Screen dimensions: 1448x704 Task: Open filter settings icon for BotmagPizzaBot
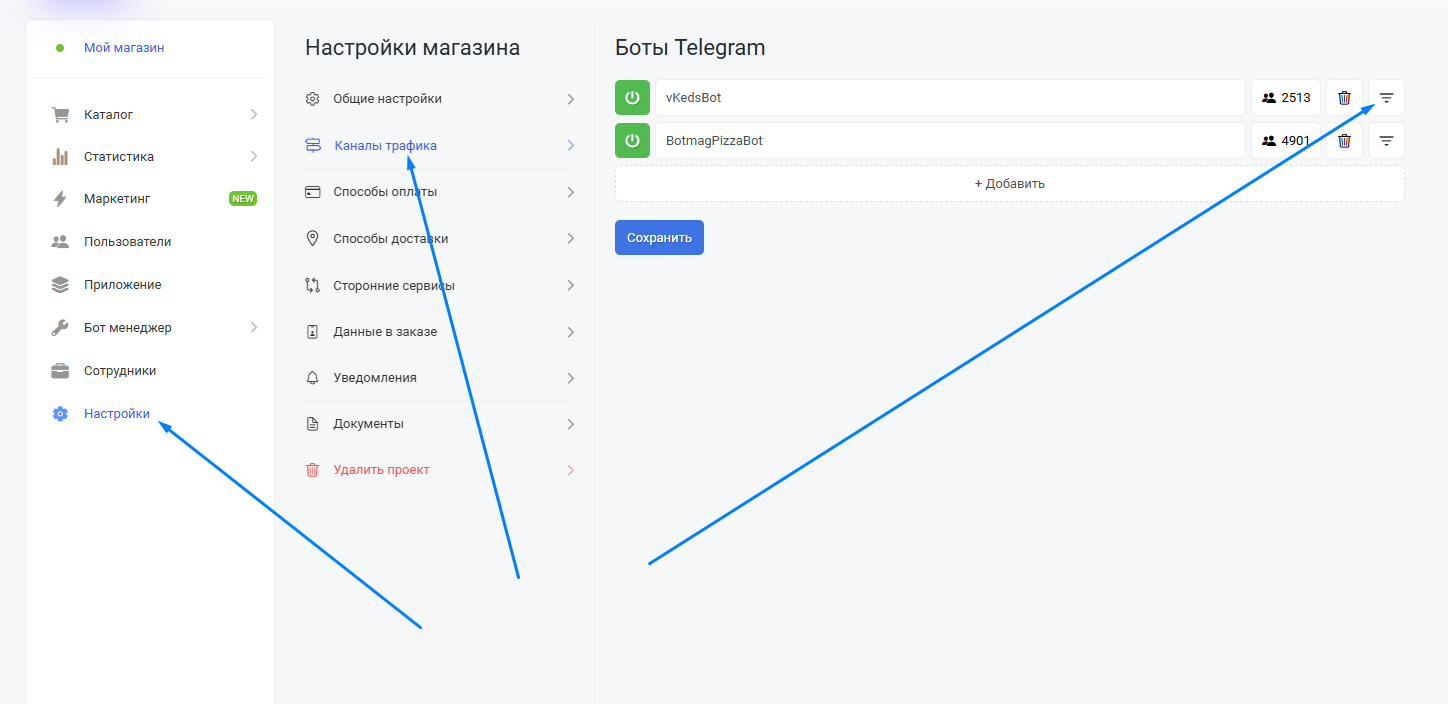tap(1386, 141)
